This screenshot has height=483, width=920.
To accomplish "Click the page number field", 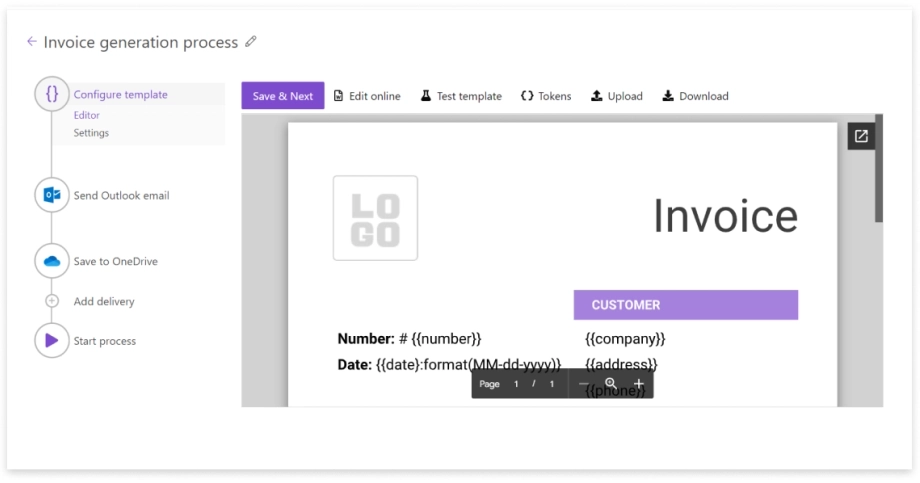I will pos(516,384).
